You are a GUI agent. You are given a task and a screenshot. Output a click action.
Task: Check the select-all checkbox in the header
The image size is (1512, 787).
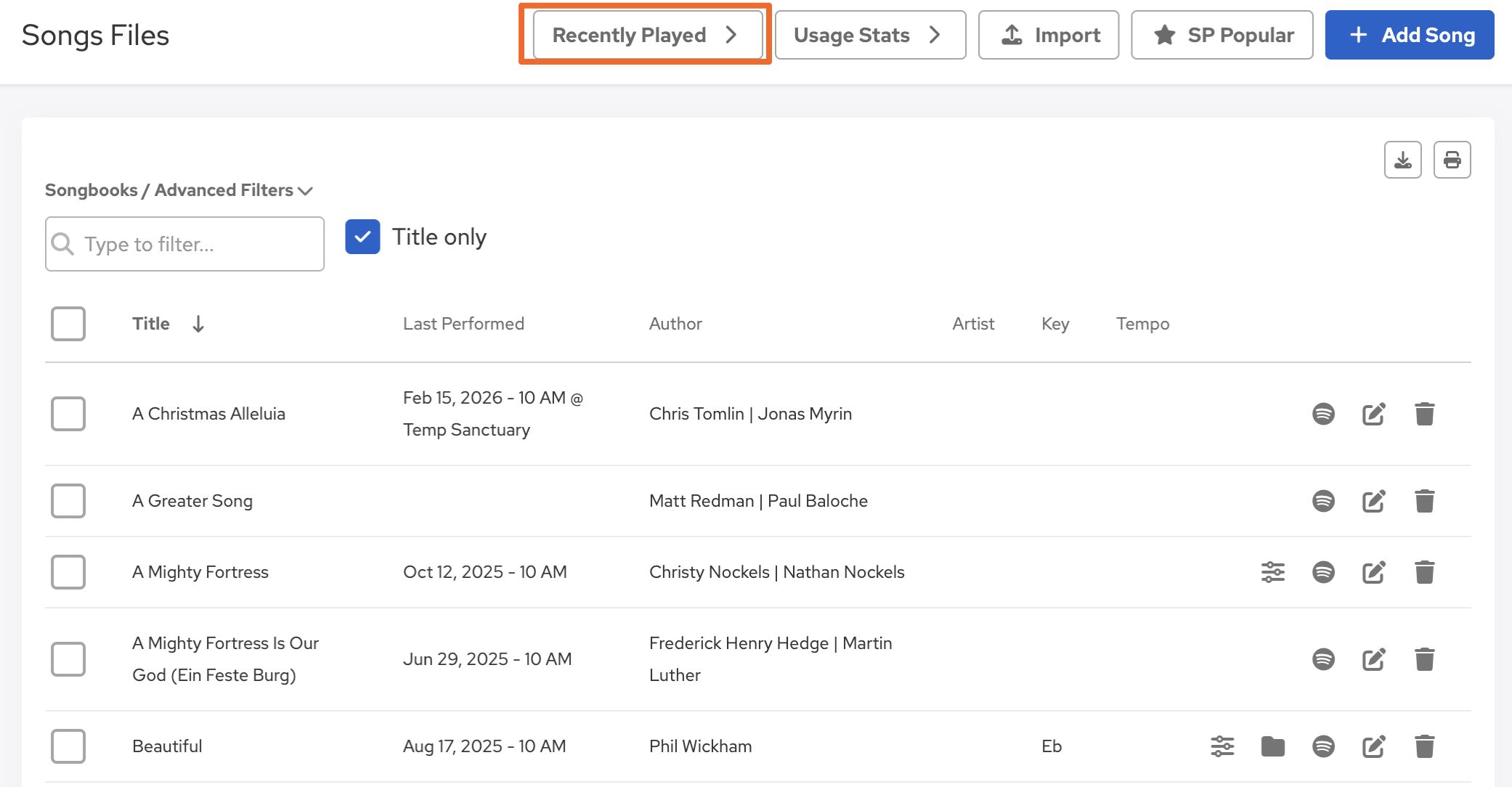point(68,324)
